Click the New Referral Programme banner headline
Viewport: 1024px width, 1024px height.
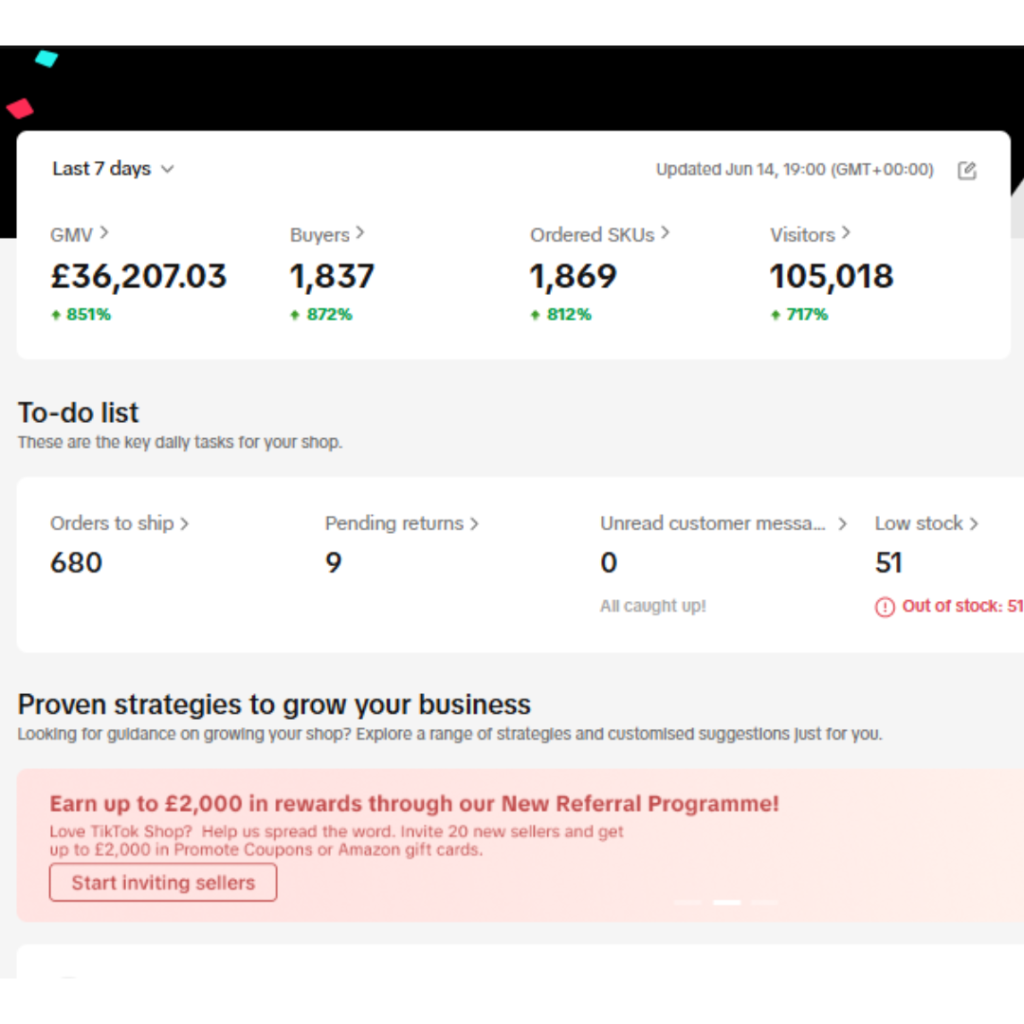(x=414, y=804)
